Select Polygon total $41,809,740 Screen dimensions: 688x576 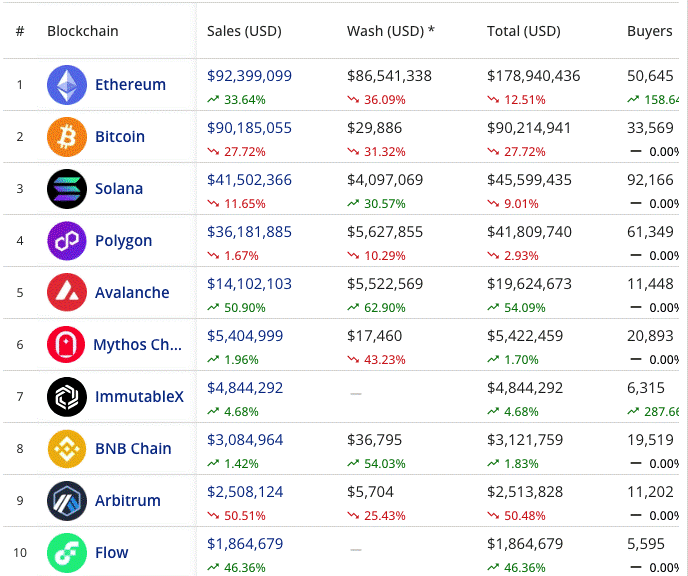(529, 232)
